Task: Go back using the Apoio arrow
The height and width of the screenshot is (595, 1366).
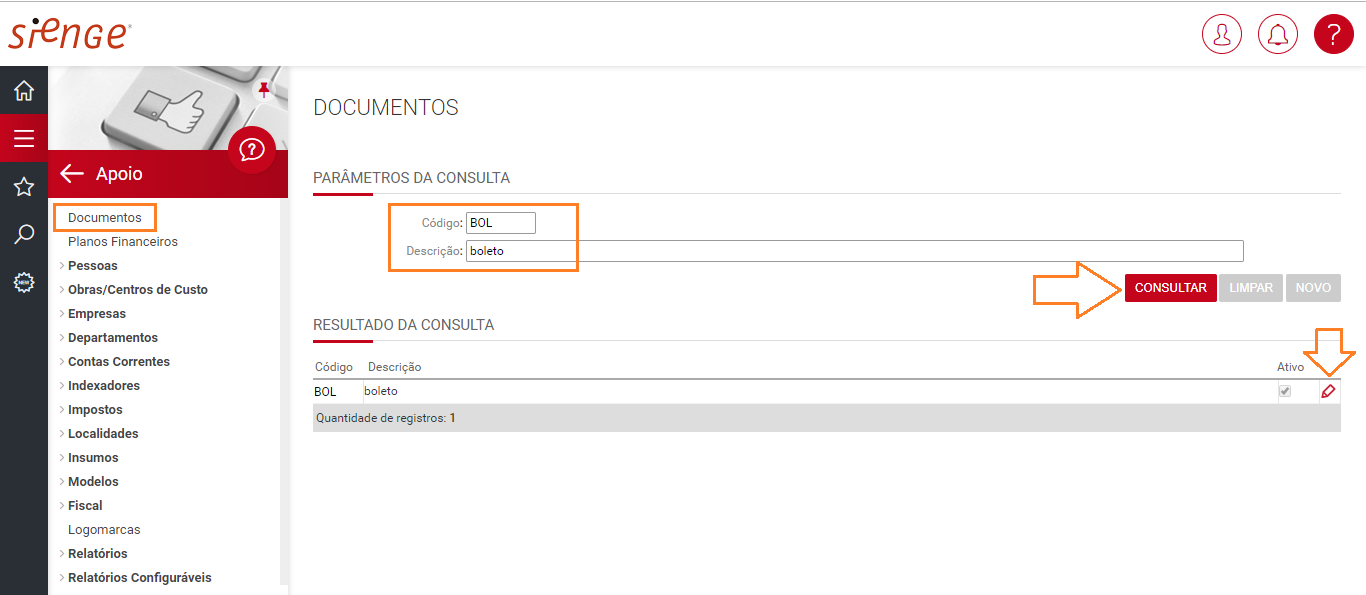Action: click(x=72, y=174)
